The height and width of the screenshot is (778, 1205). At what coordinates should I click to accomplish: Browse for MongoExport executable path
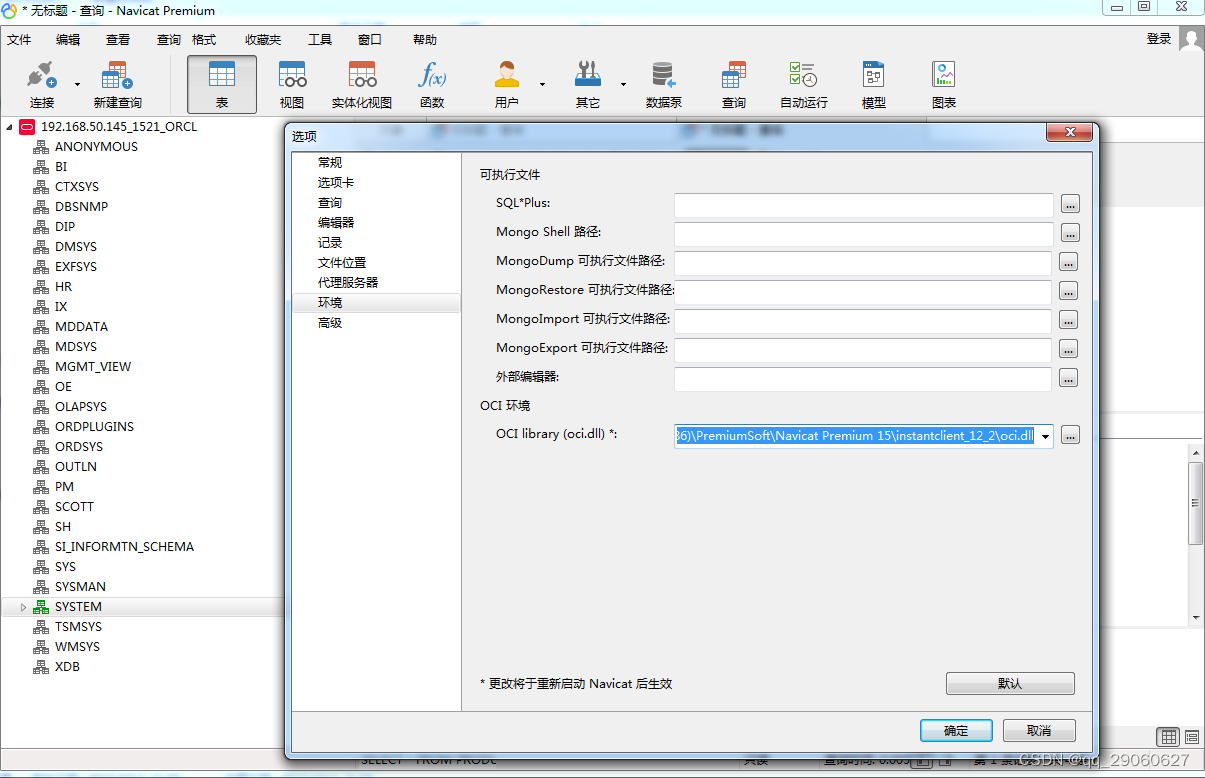(1069, 350)
